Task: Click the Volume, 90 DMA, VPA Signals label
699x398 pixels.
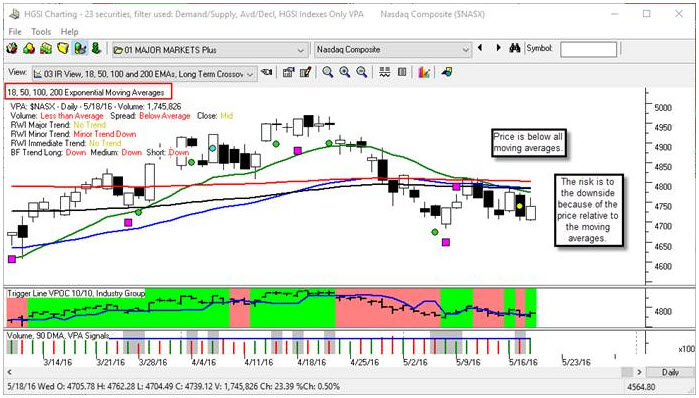Action: tap(58, 336)
